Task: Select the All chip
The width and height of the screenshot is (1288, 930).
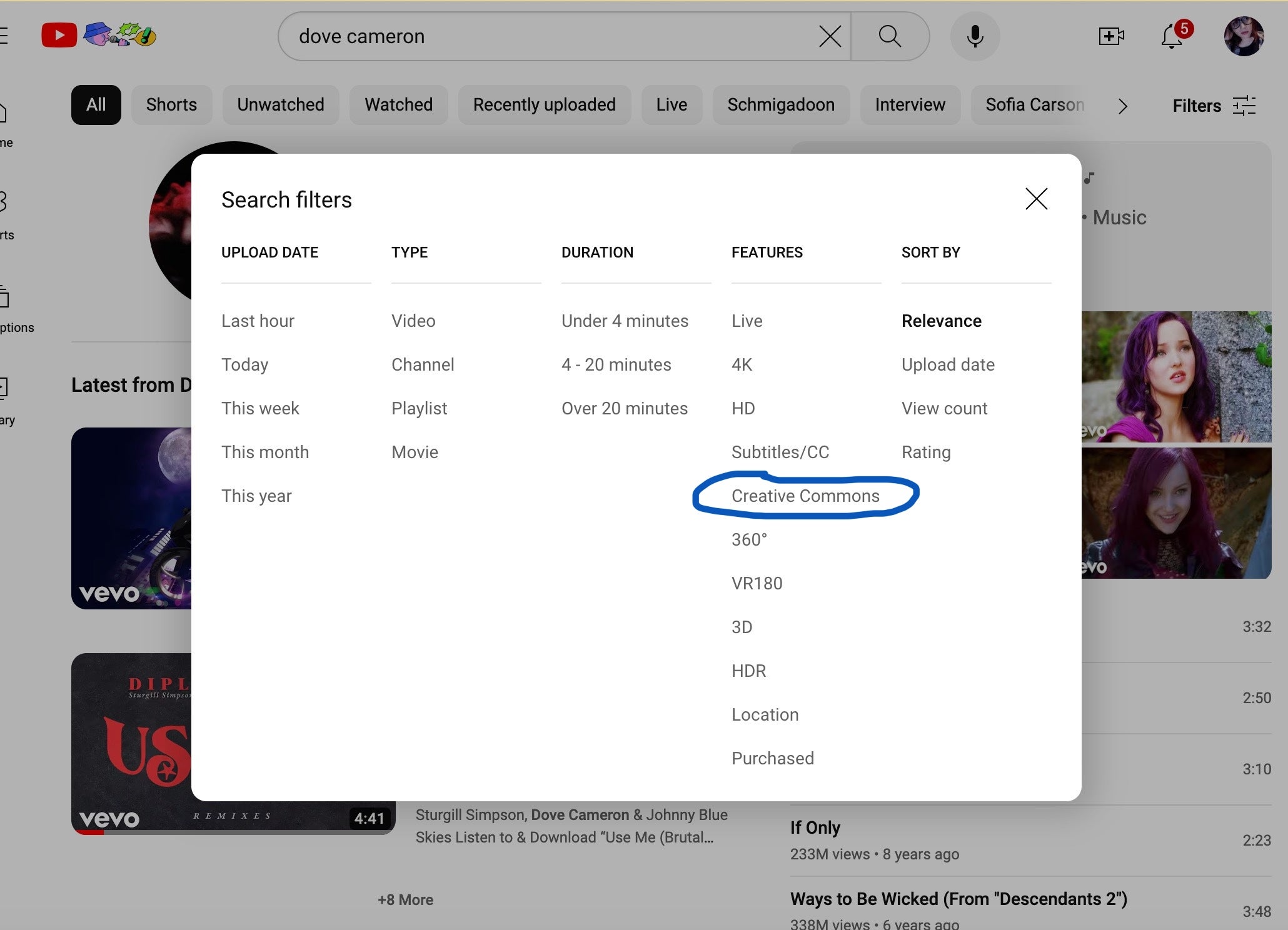Action: point(96,104)
